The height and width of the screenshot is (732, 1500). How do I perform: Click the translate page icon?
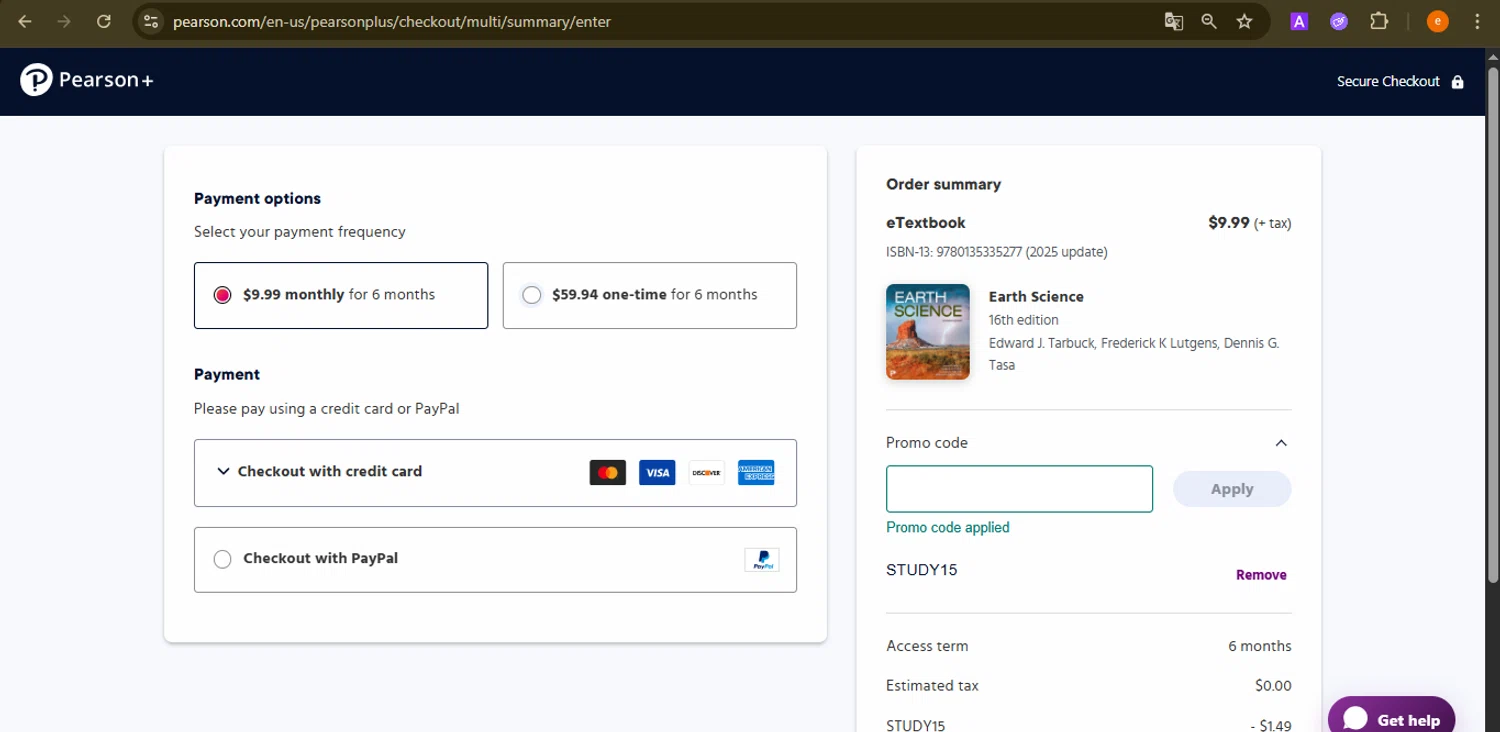tap(1174, 21)
